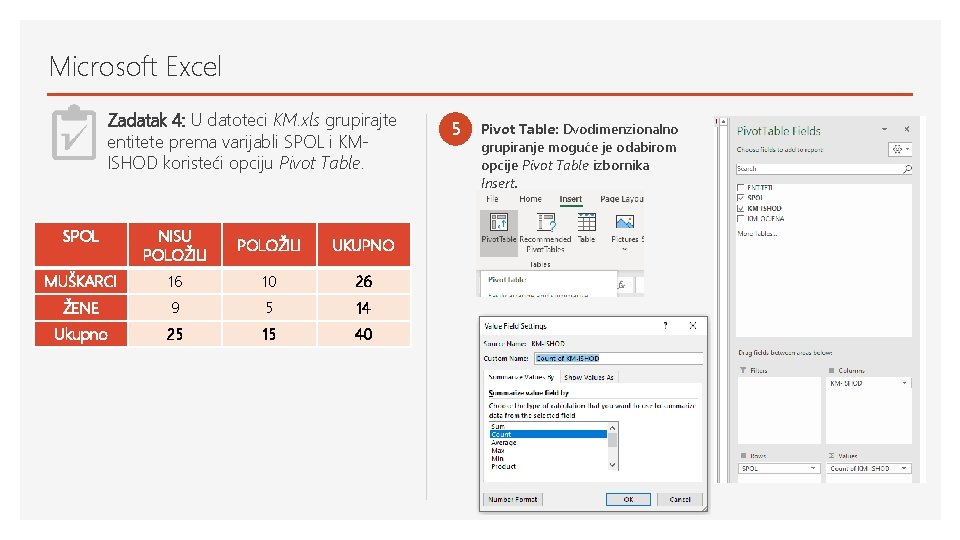Check the KM-OCJENA field checkbox
Viewport: 960px width, 540px height.
click(x=740, y=219)
